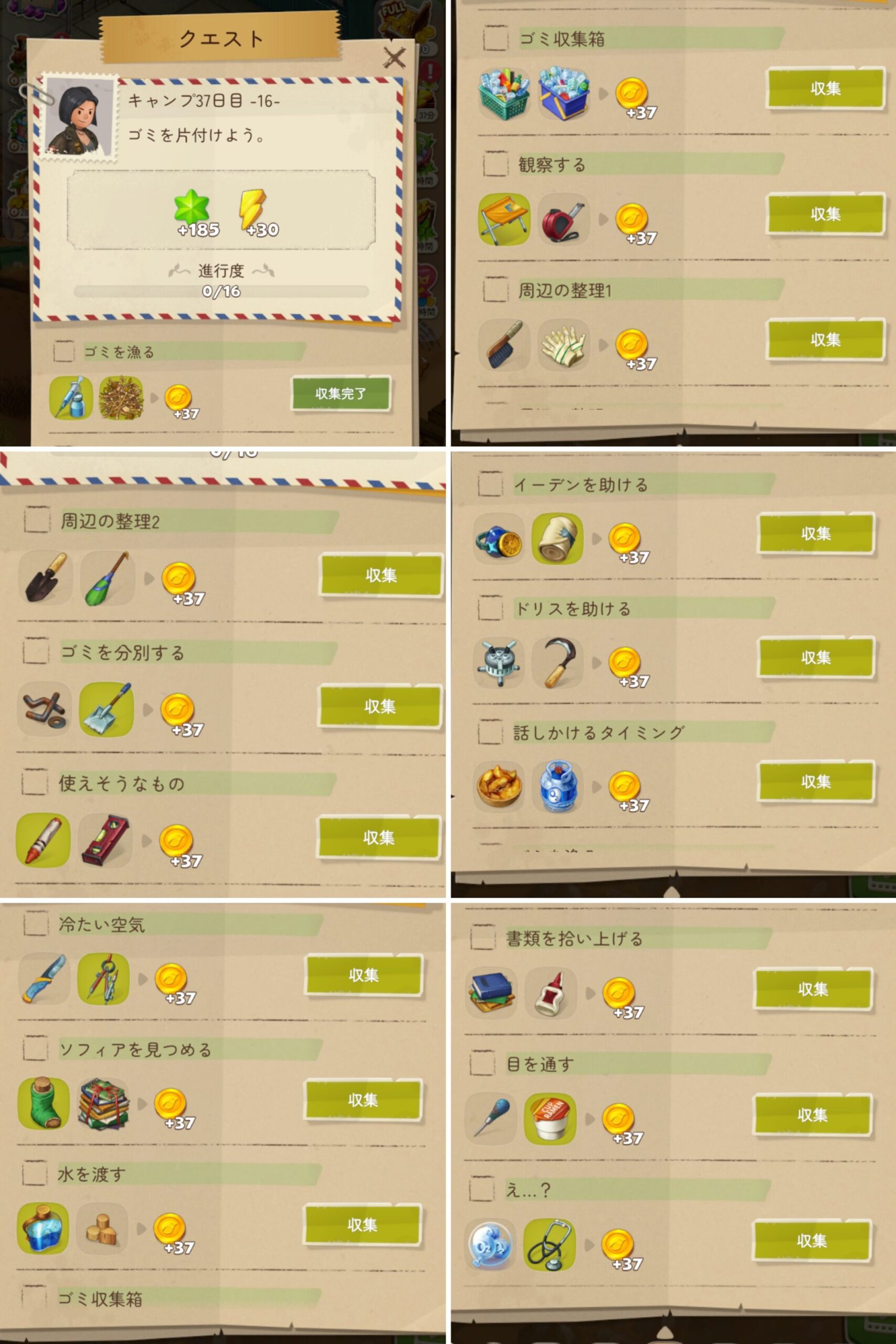Click 収集 button for 水を渡す
The width and height of the screenshot is (896, 1344).
click(363, 1225)
